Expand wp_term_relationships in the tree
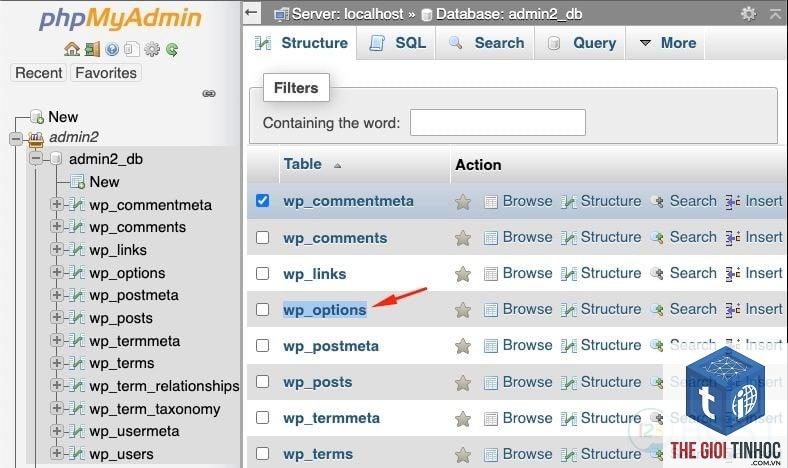Viewport: 788px width, 468px height. coord(56,386)
